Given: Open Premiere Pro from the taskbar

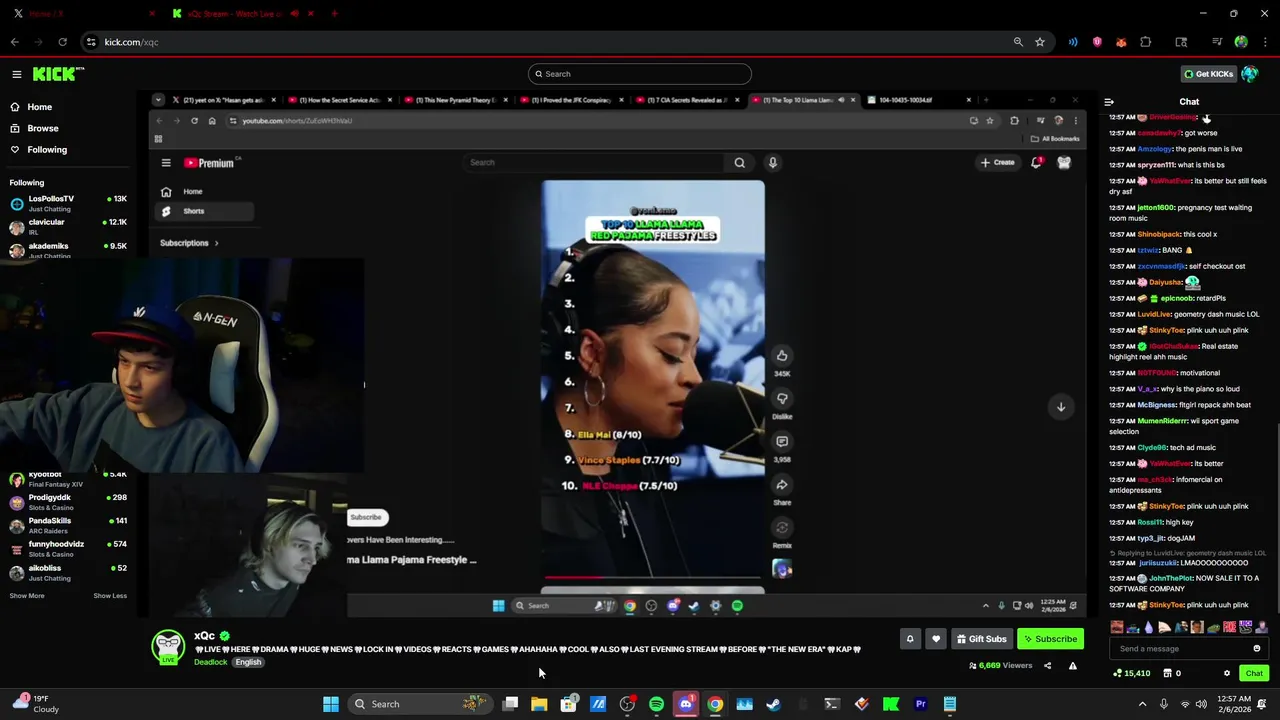Looking at the screenshot, I should [x=920, y=704].
